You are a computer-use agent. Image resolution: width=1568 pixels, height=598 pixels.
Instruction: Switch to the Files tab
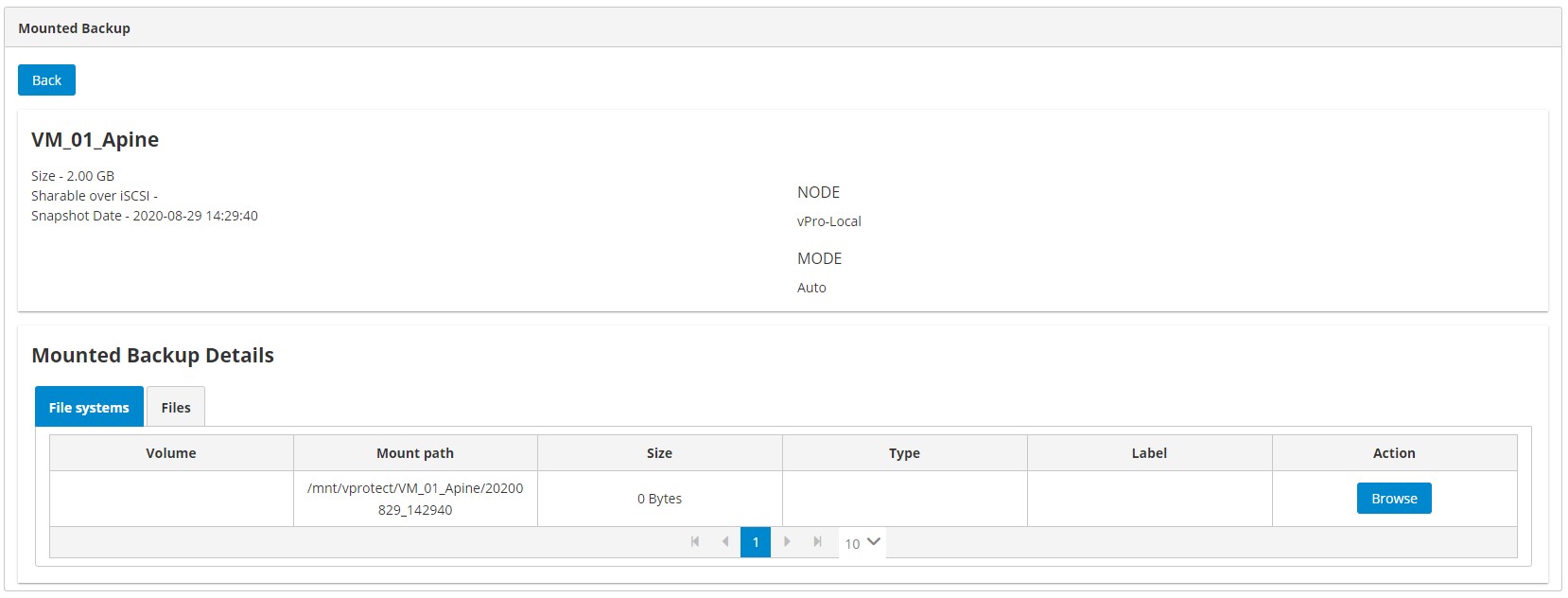click(x=176, y=407)
